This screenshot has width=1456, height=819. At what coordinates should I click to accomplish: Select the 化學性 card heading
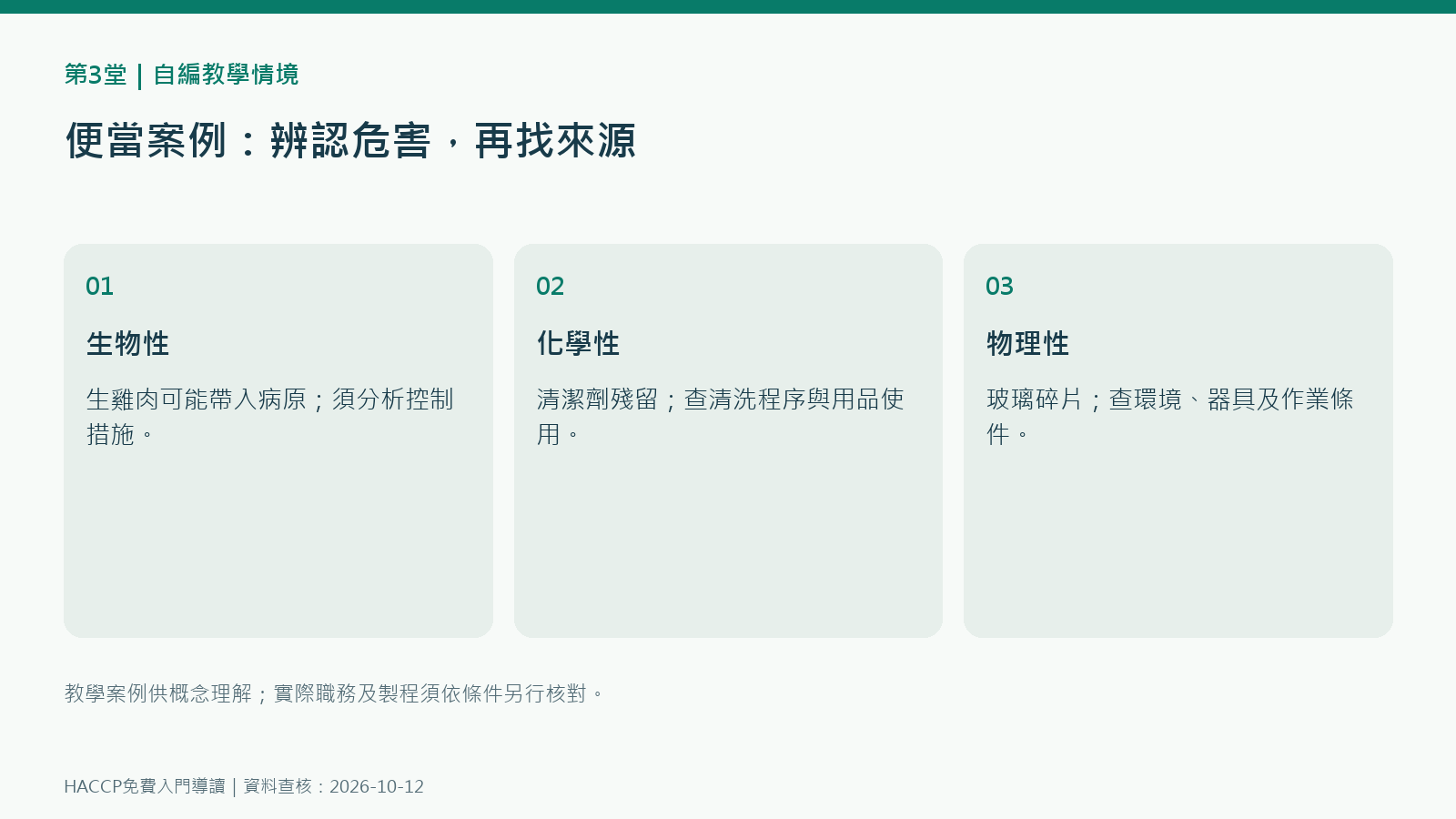click(578, 344)
